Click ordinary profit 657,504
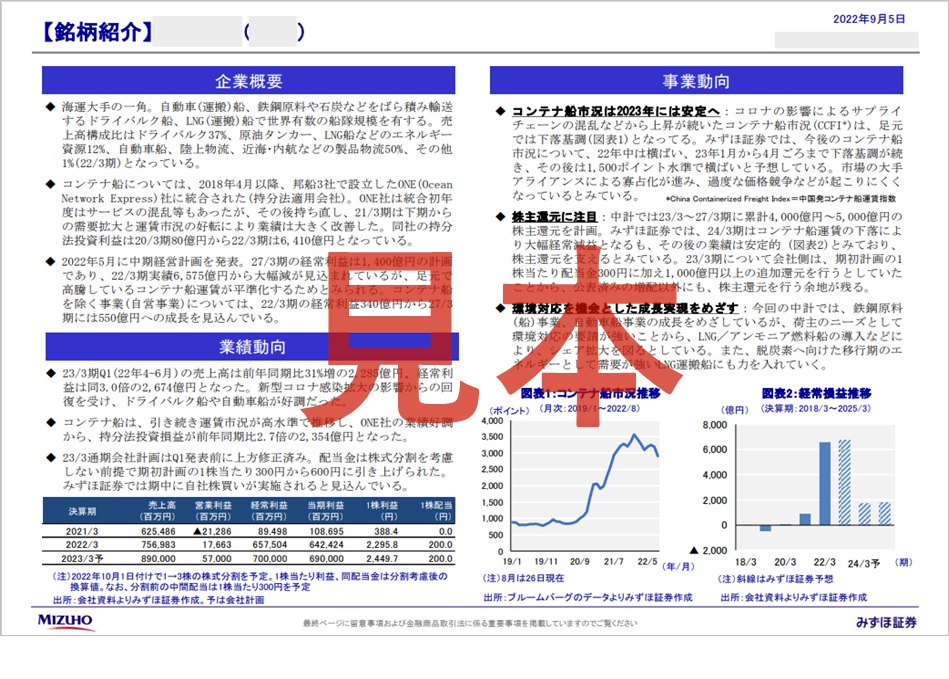 270,545
